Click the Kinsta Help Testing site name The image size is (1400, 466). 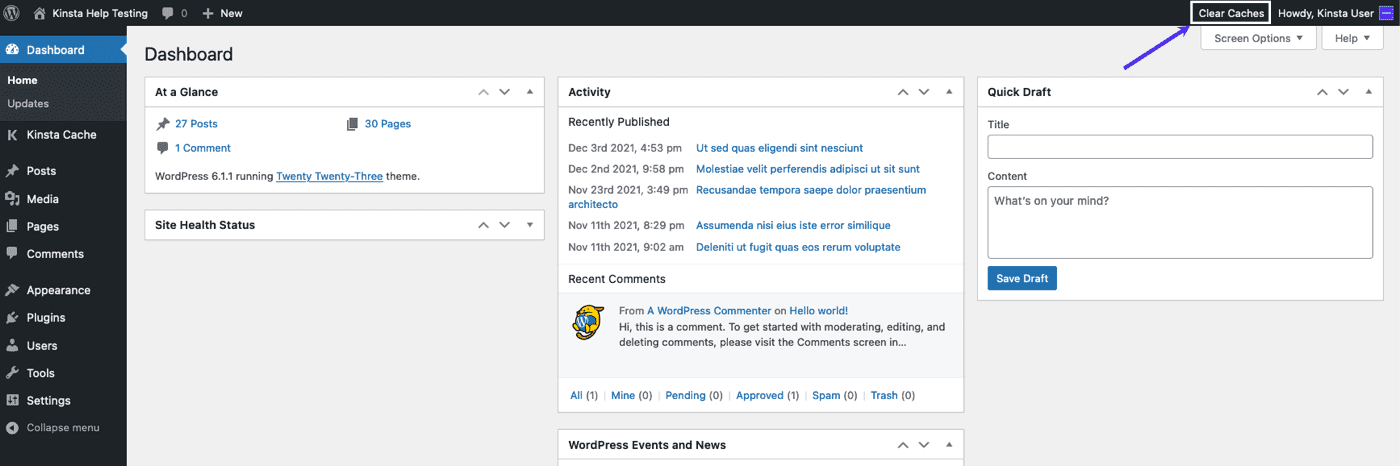100,13
